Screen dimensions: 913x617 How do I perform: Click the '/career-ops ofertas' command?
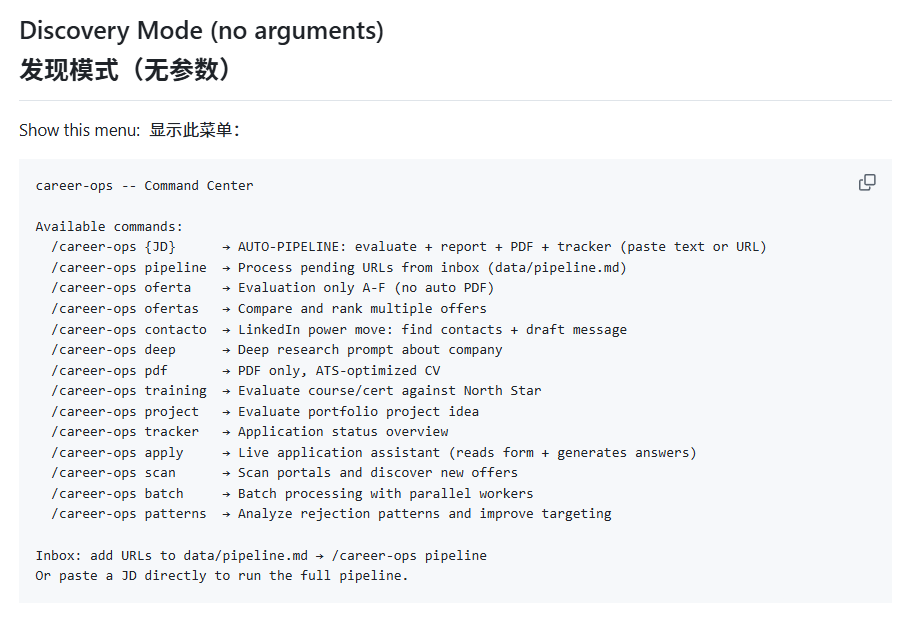[125, 308]
